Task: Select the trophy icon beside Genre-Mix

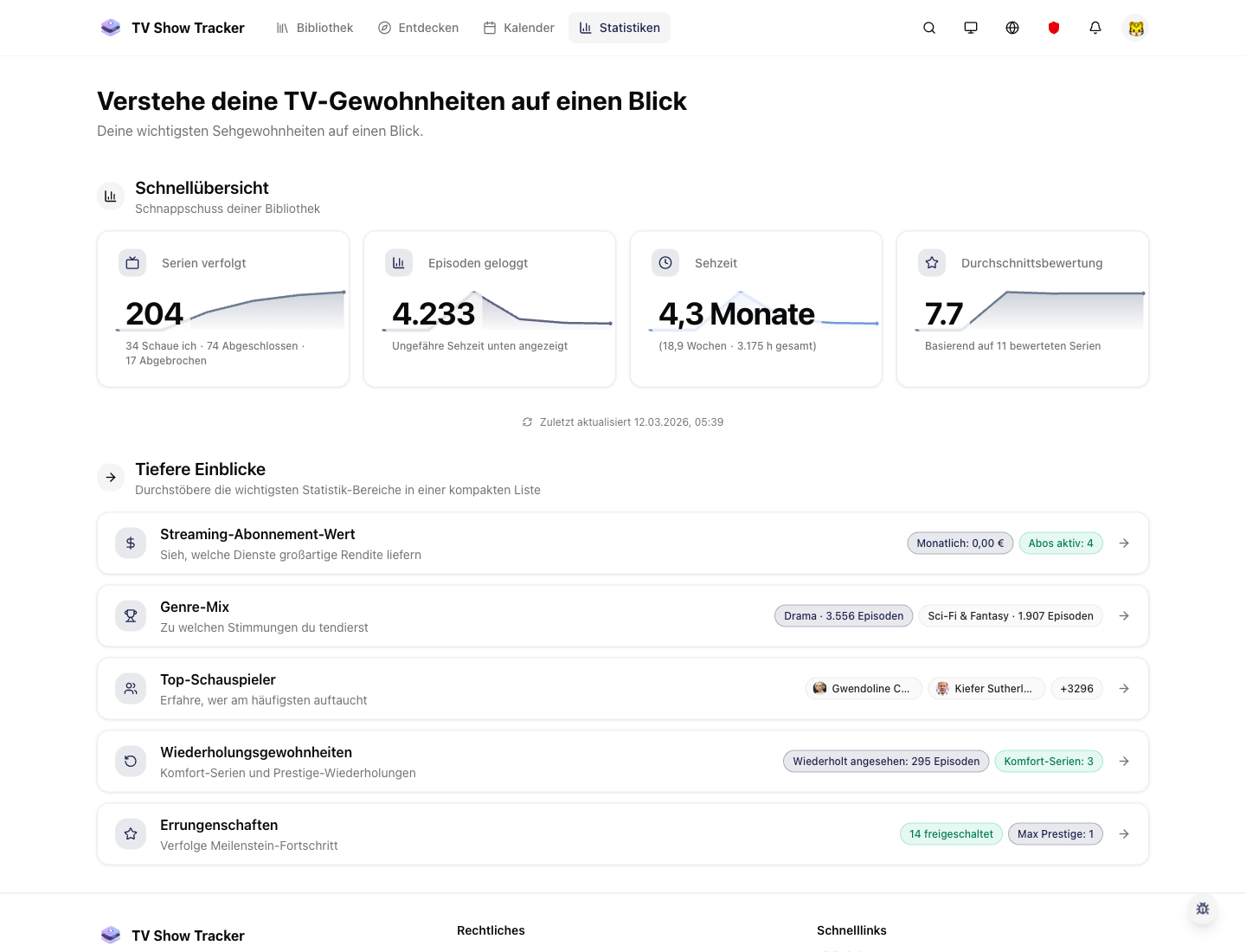Action: coord(131,615)
